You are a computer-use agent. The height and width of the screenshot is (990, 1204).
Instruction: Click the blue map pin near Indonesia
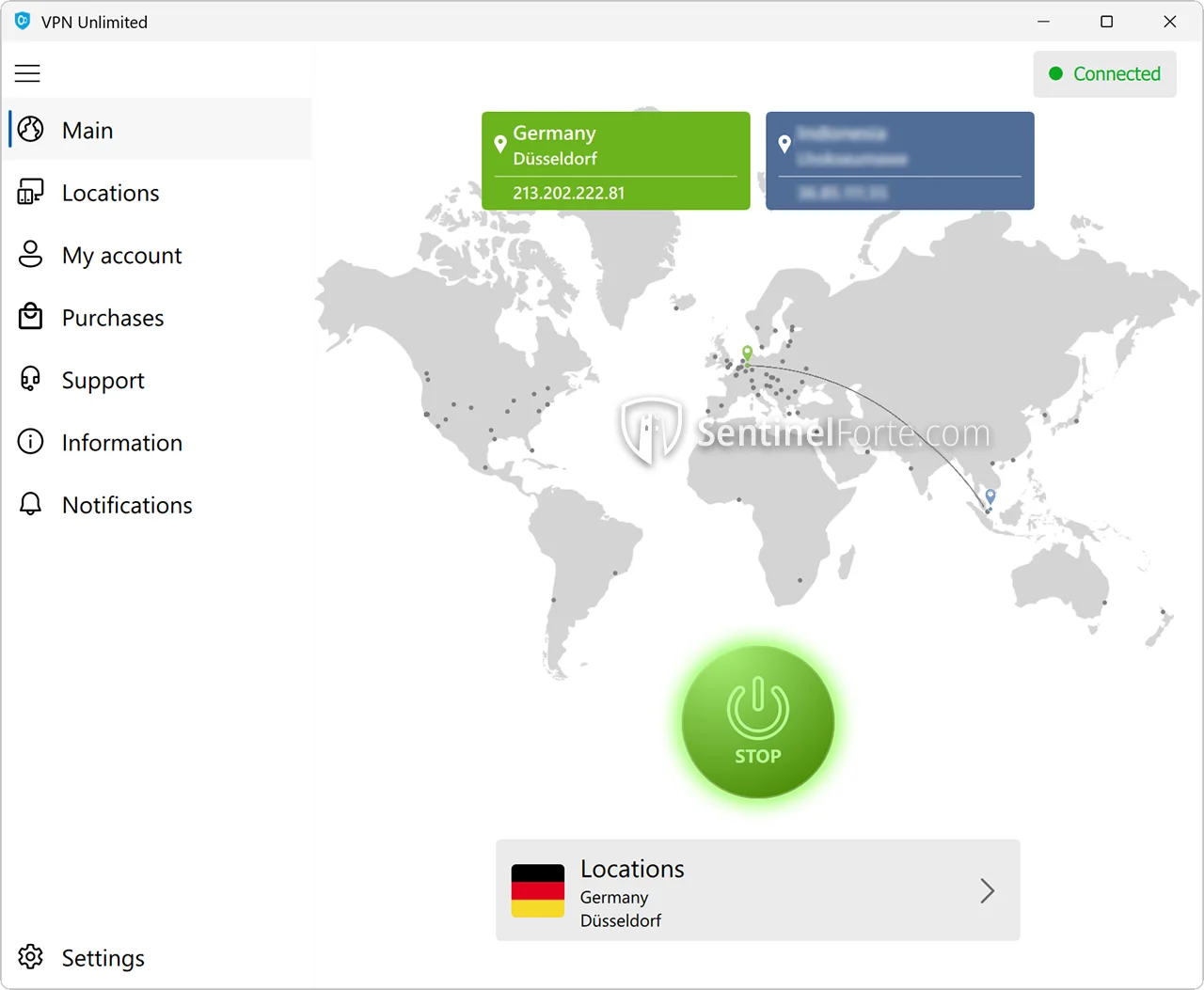[990, 496]
